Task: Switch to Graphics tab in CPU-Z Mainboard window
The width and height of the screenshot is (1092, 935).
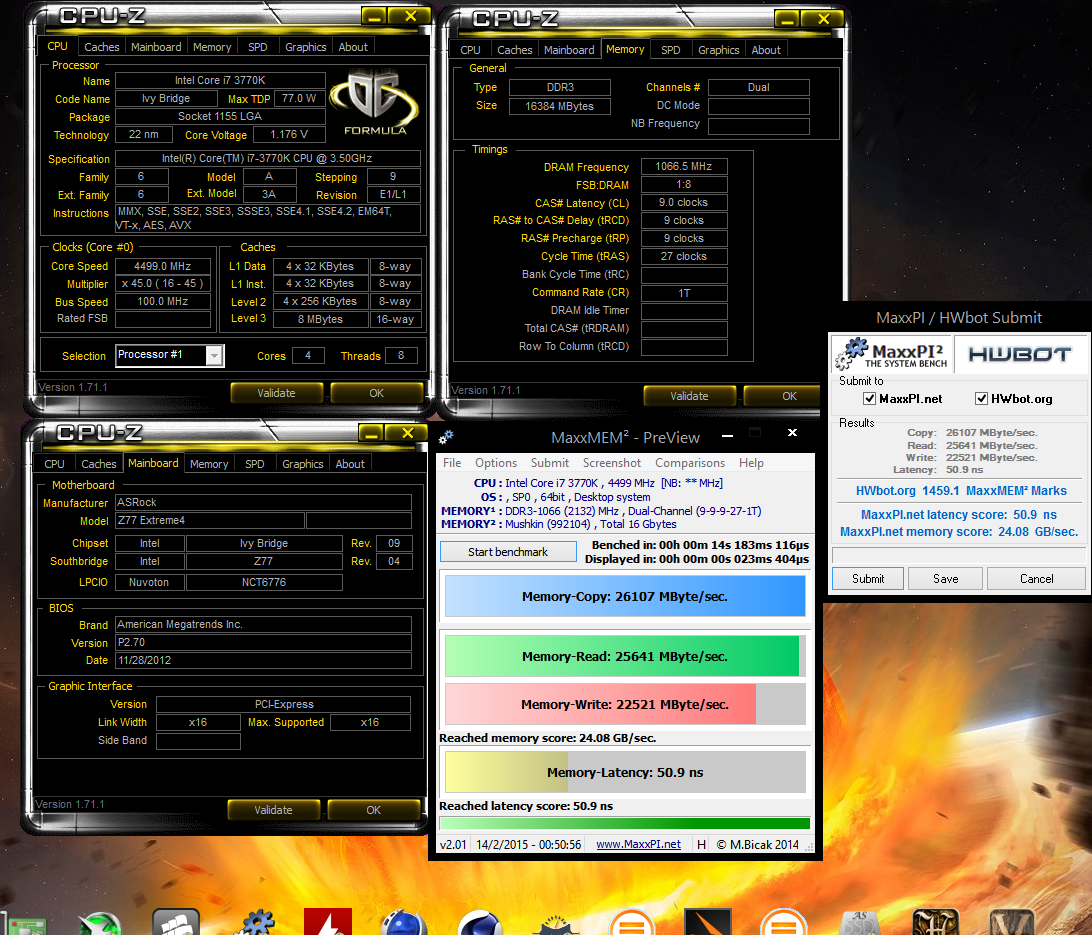Action: pyautogui.click(x=302, y=464)
